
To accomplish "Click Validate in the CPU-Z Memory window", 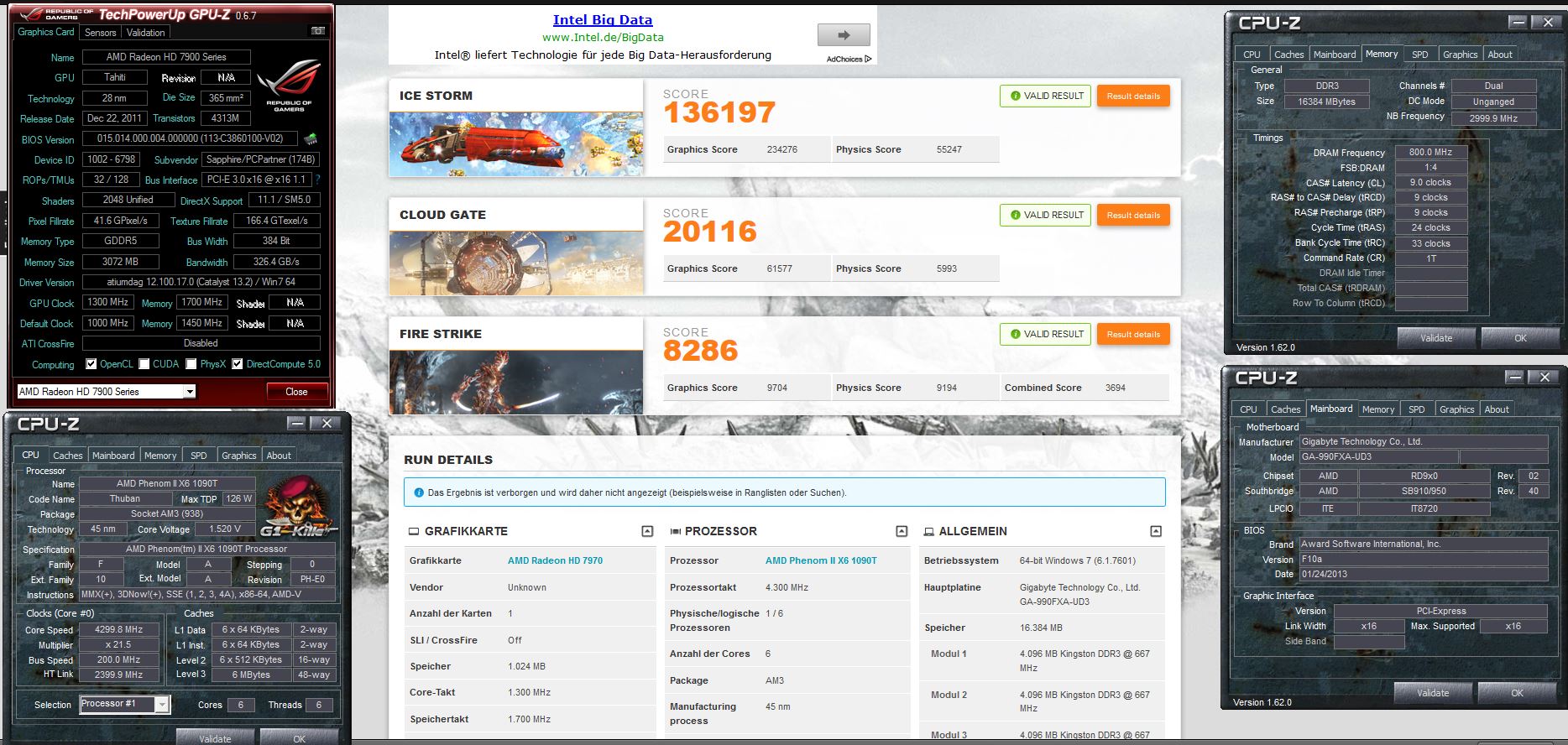I will point(1436,338).
